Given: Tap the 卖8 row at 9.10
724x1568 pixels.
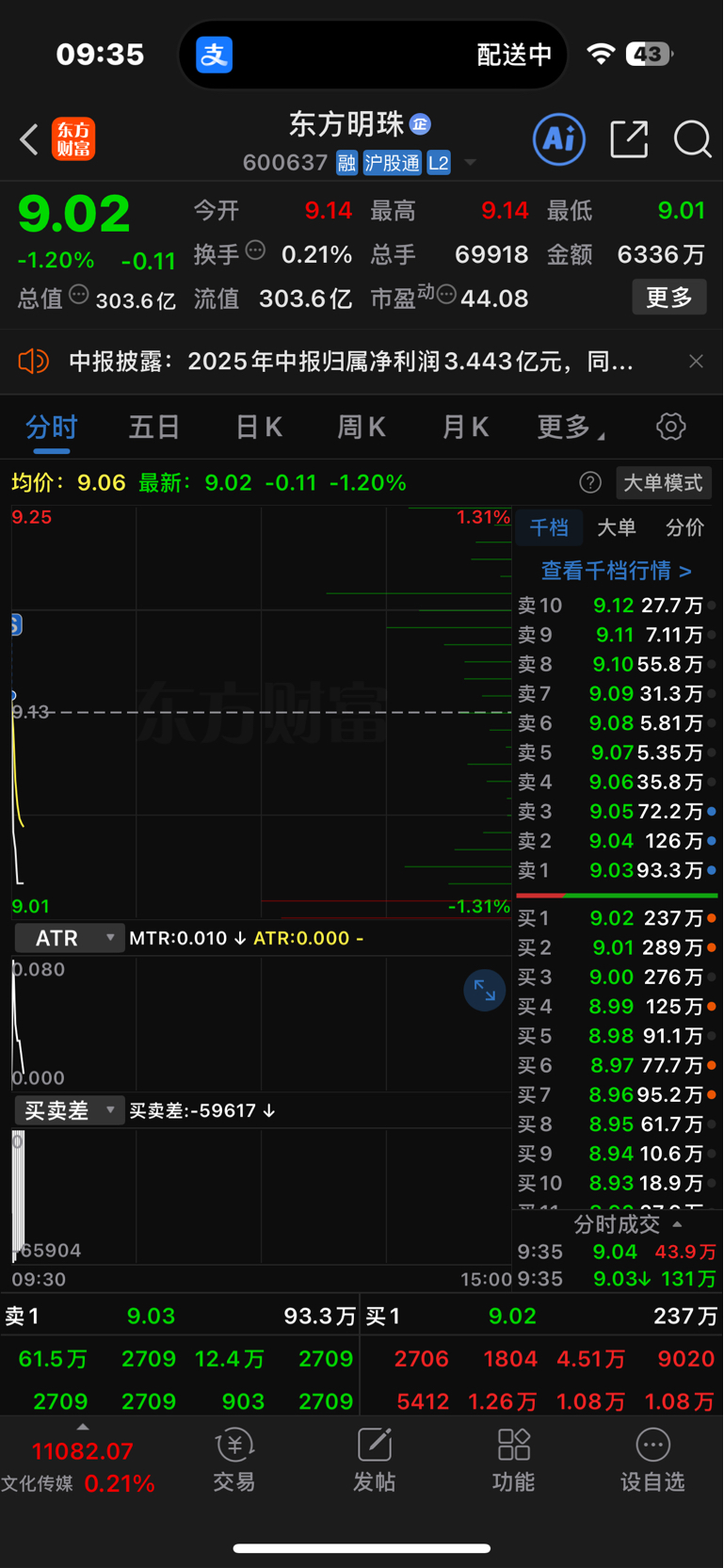Looking at the screenshot, I should (x=617, y=664).
